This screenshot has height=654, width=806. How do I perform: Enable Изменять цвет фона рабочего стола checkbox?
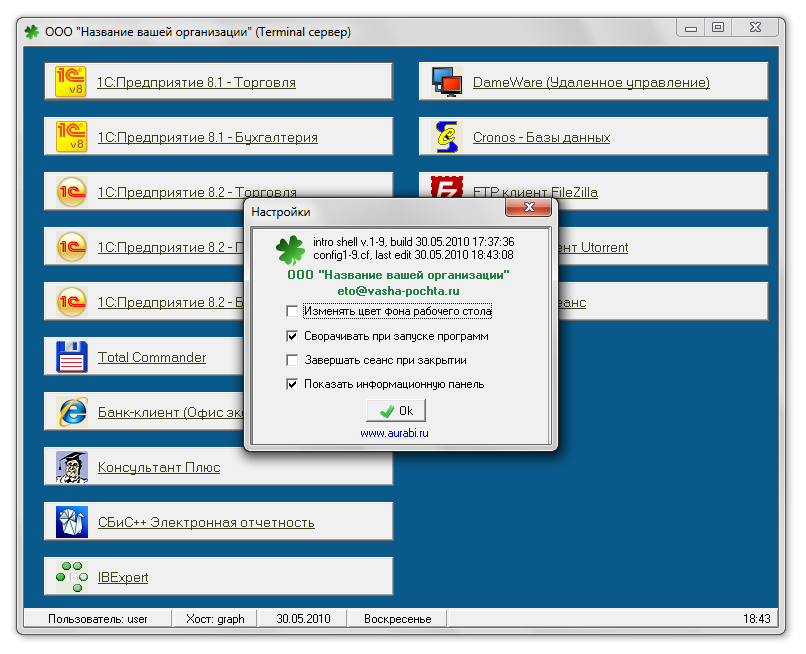(x=292, y=312)
